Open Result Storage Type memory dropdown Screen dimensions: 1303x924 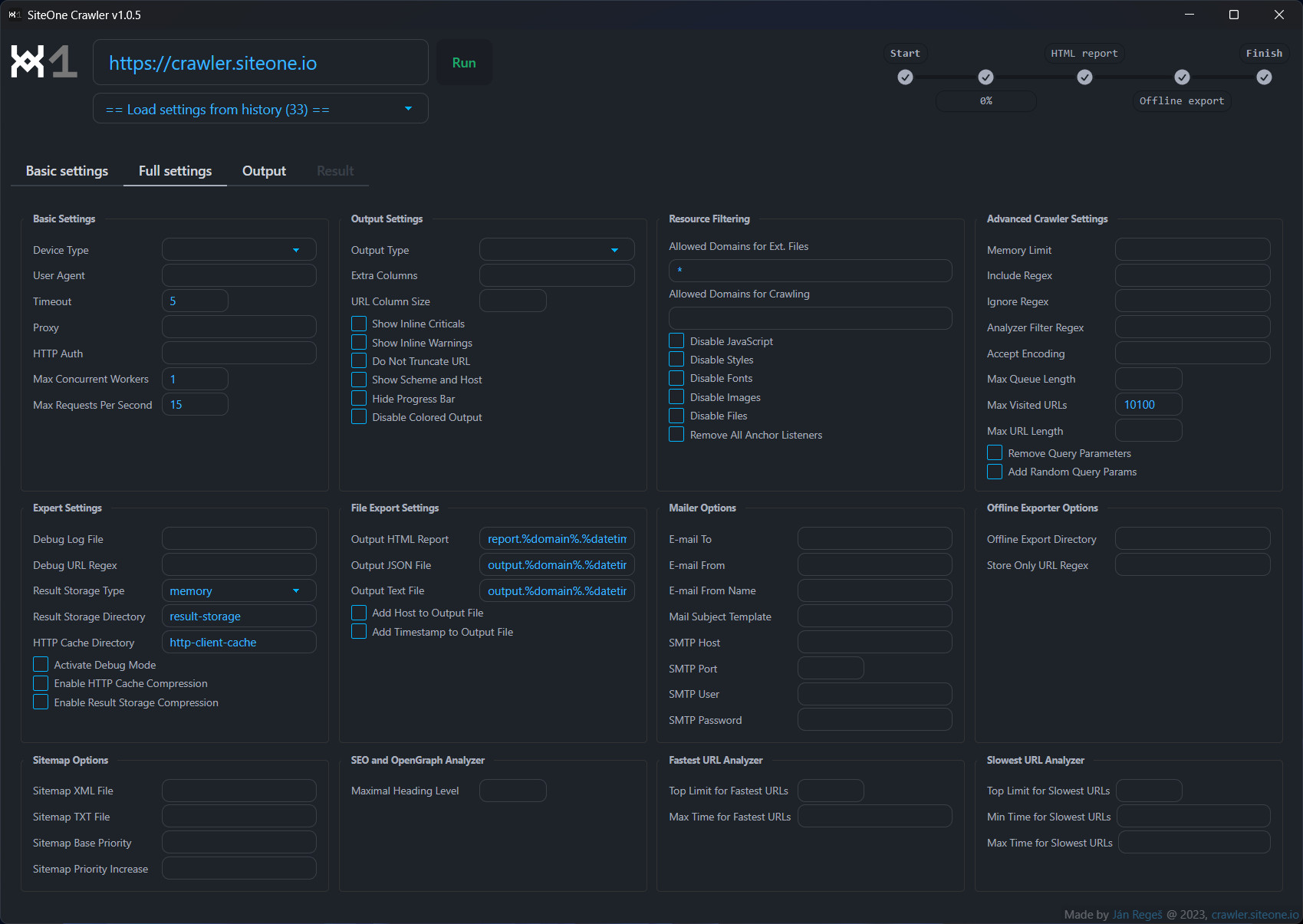click(x=239, y=590)
